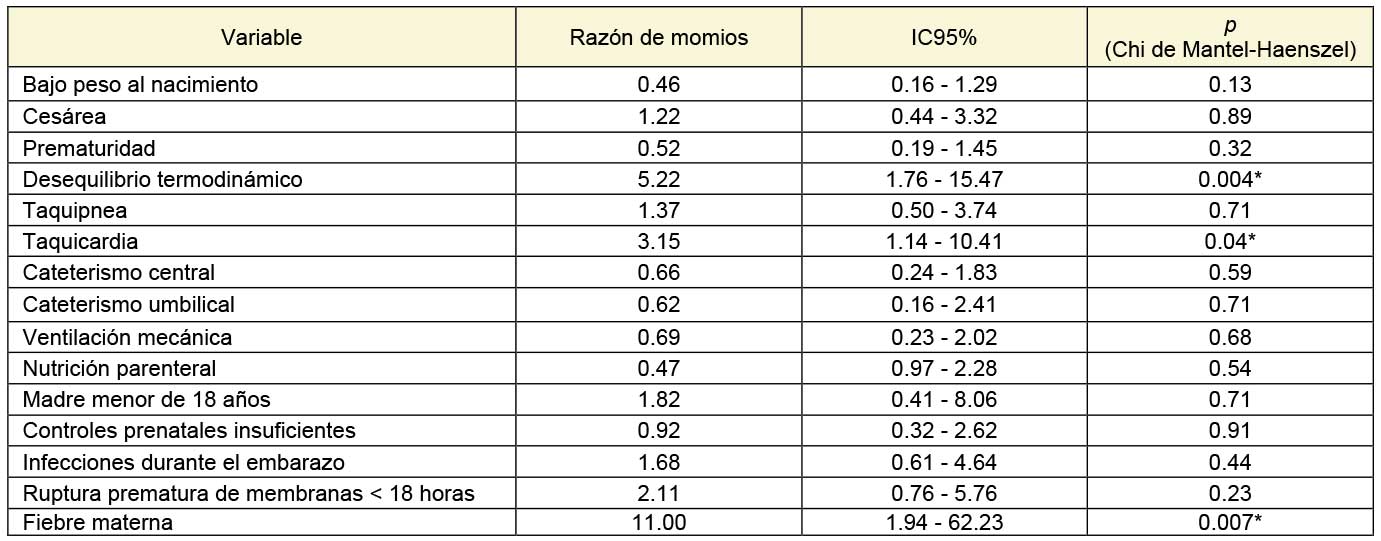Click the odds ratio value 11.00
The width and height of the screenshot is (1381, 541).
point(658,522)
